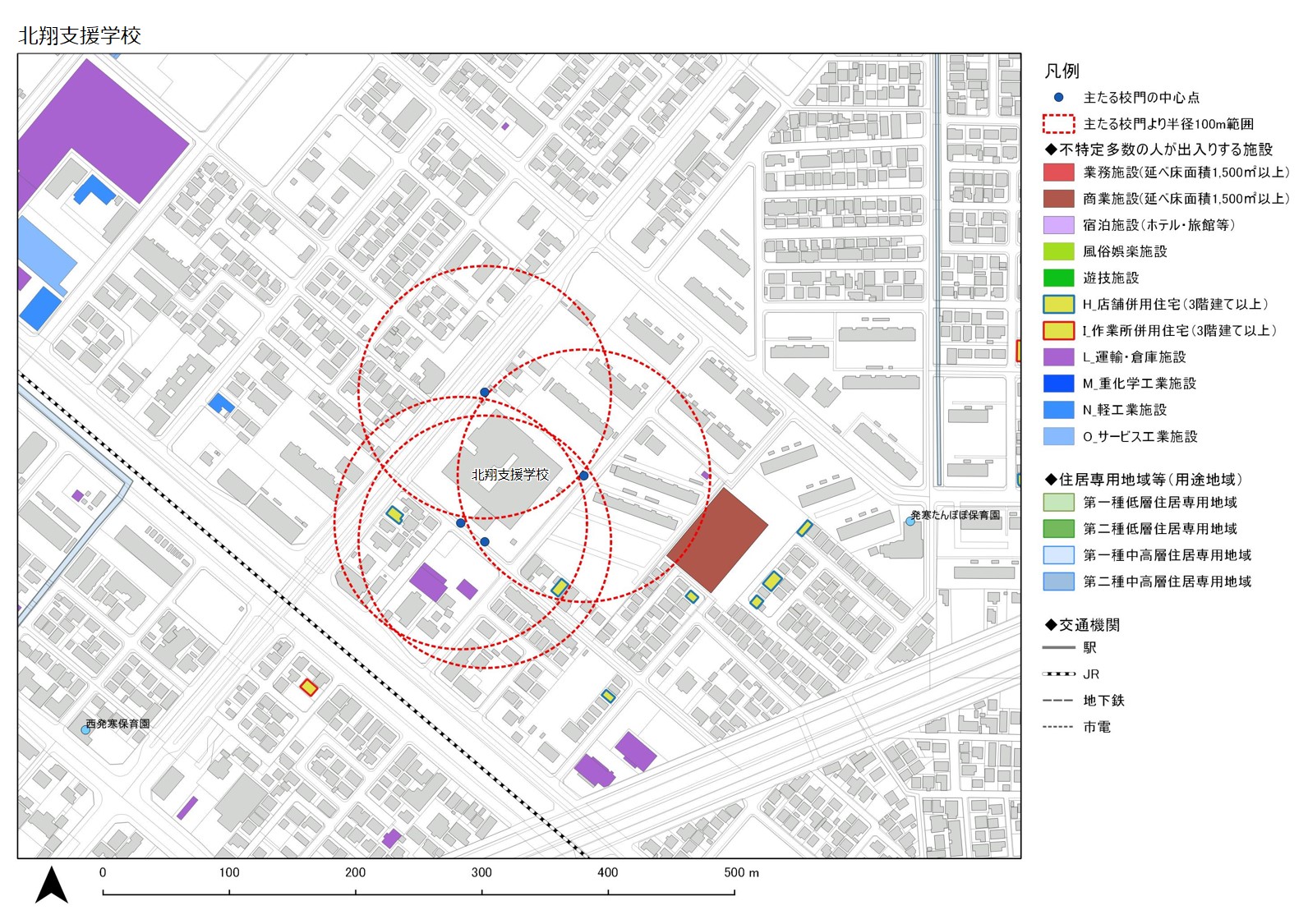1308x924 pixels.
Task: Click the red-outlined yellow workshop building
Action: pyautogui.click(x=308, y=687)
